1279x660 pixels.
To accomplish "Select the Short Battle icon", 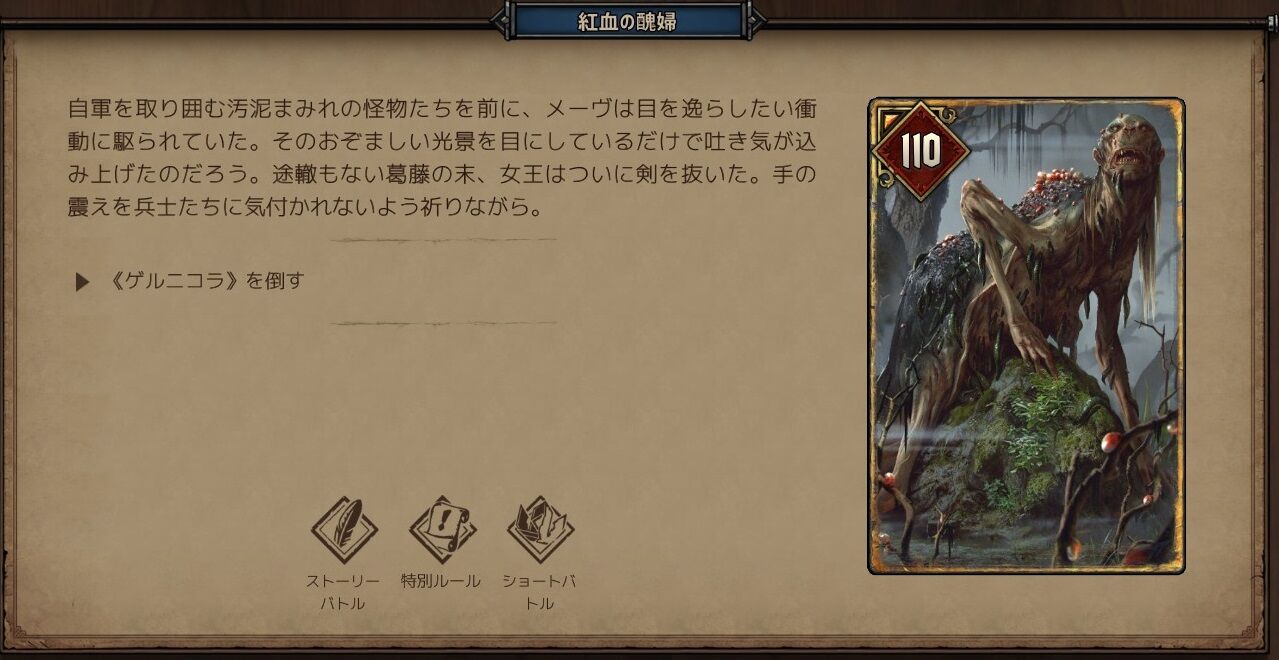I will tap(540, 530).
